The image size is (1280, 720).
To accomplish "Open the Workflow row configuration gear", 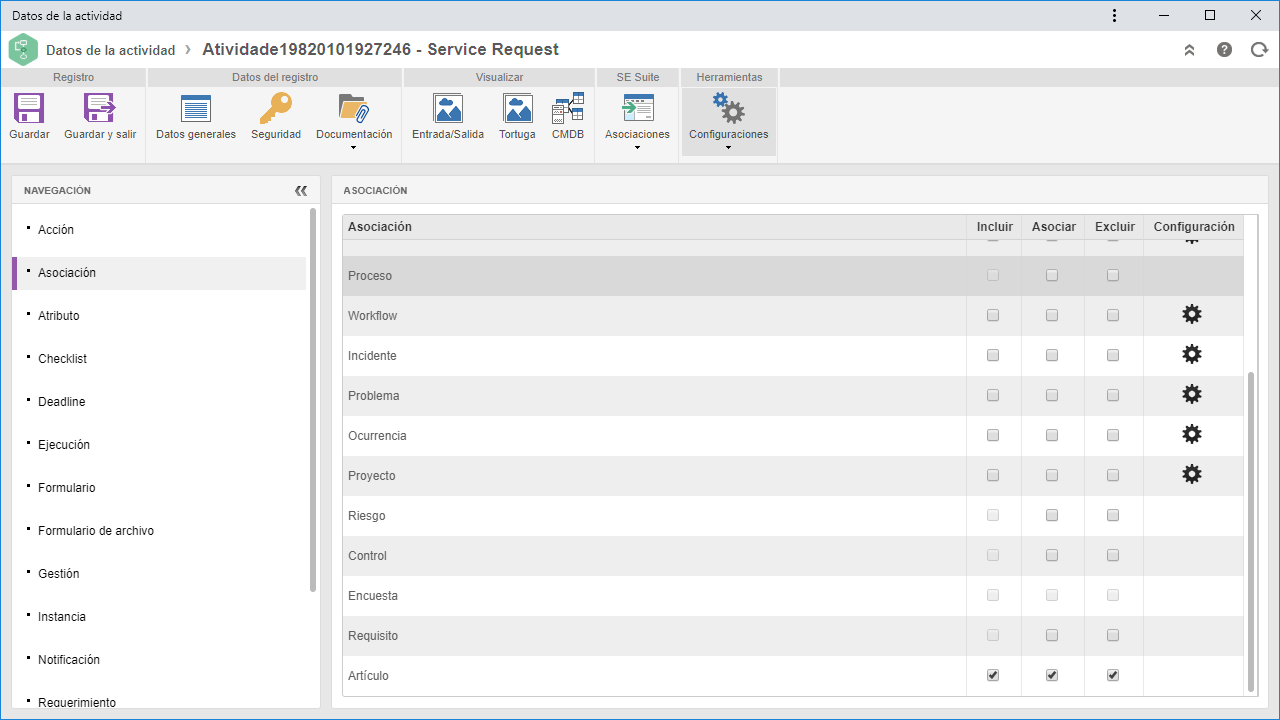I will point(1191,315).
